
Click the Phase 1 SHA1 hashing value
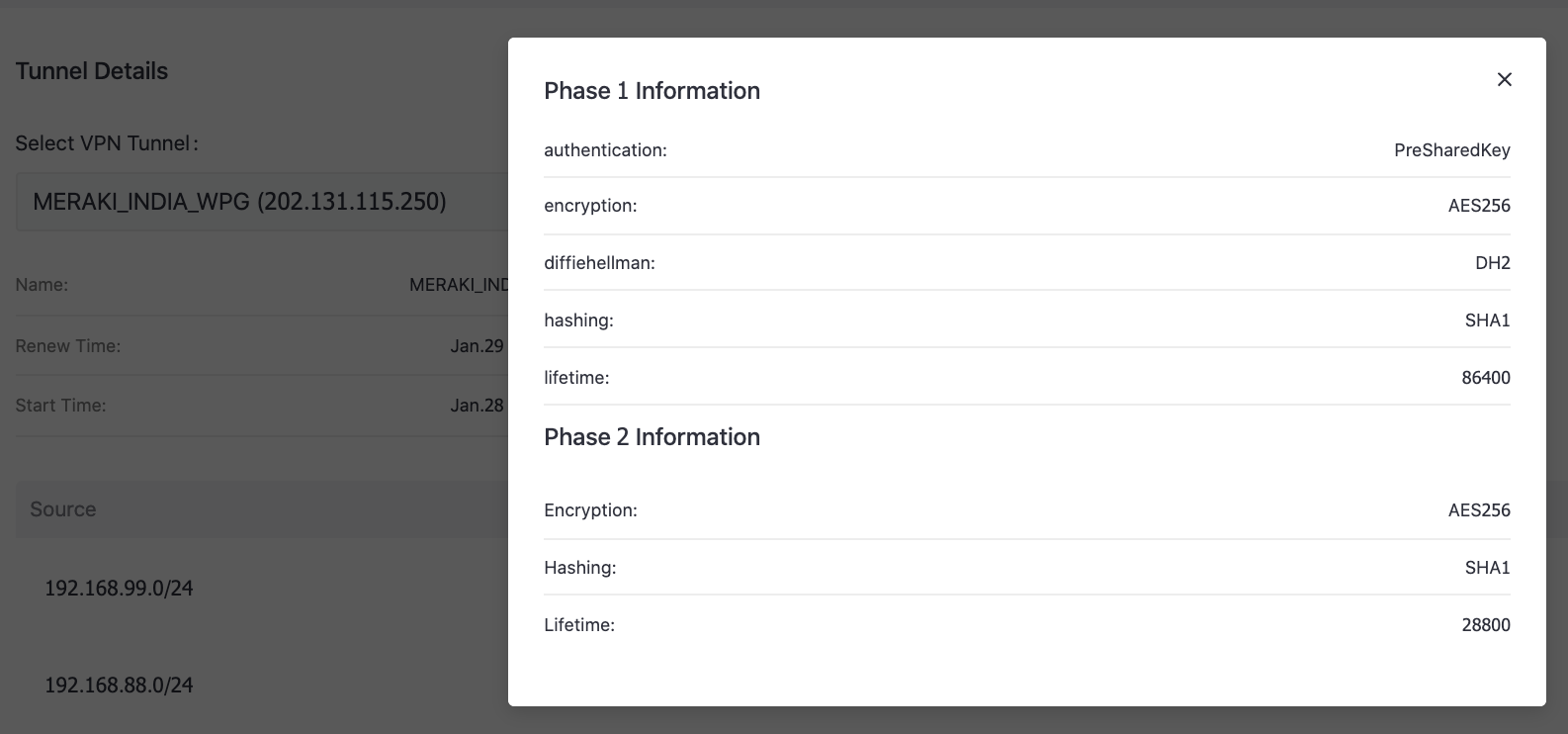1487,321
